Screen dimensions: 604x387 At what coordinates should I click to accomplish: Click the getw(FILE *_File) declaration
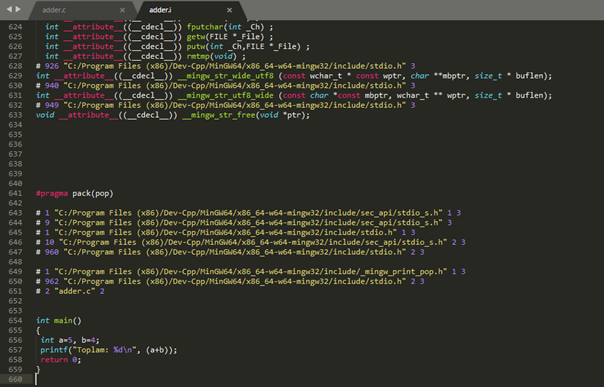(x=159, y=37)
